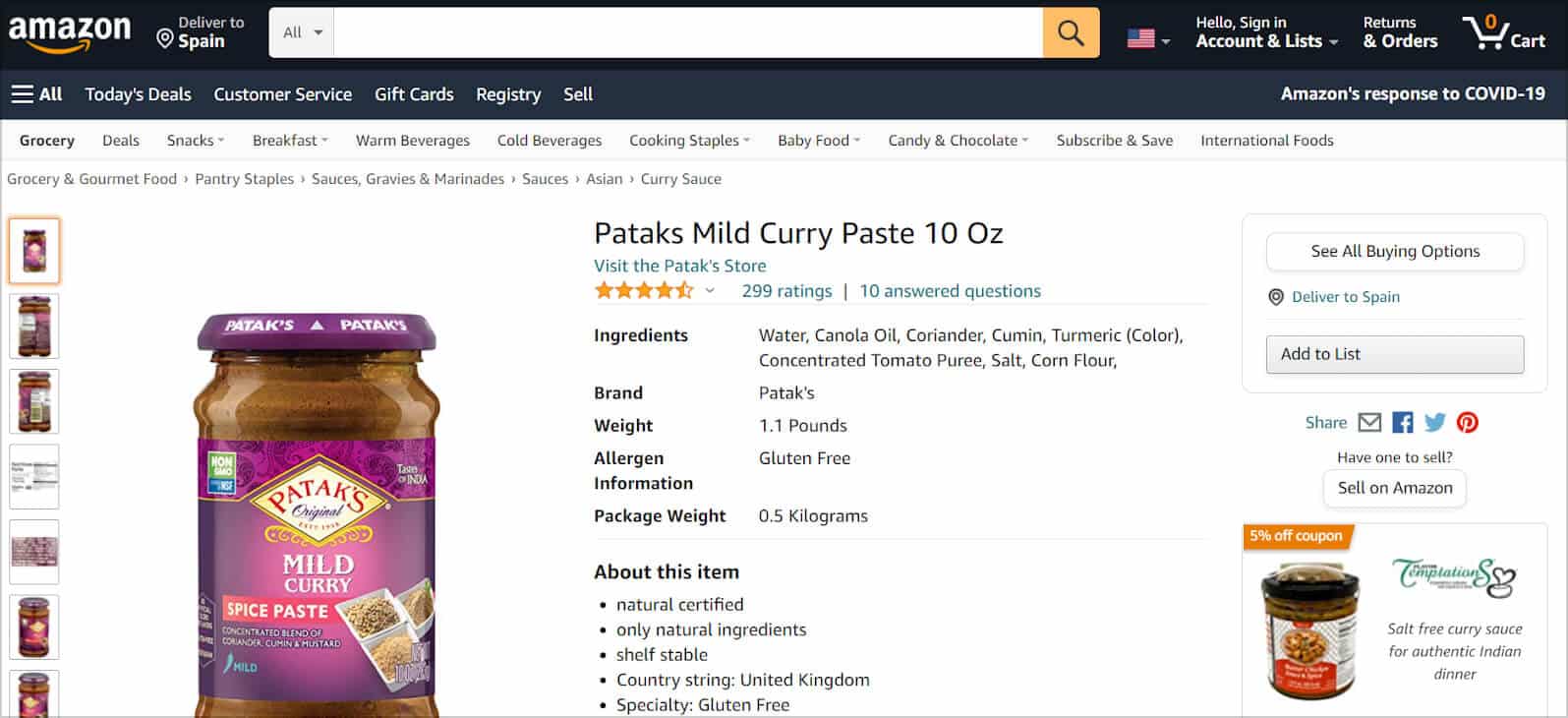Screen dimensions: 1568x718
Task: Visit the Patak's Store link
Action: click(x=679, y=266)
